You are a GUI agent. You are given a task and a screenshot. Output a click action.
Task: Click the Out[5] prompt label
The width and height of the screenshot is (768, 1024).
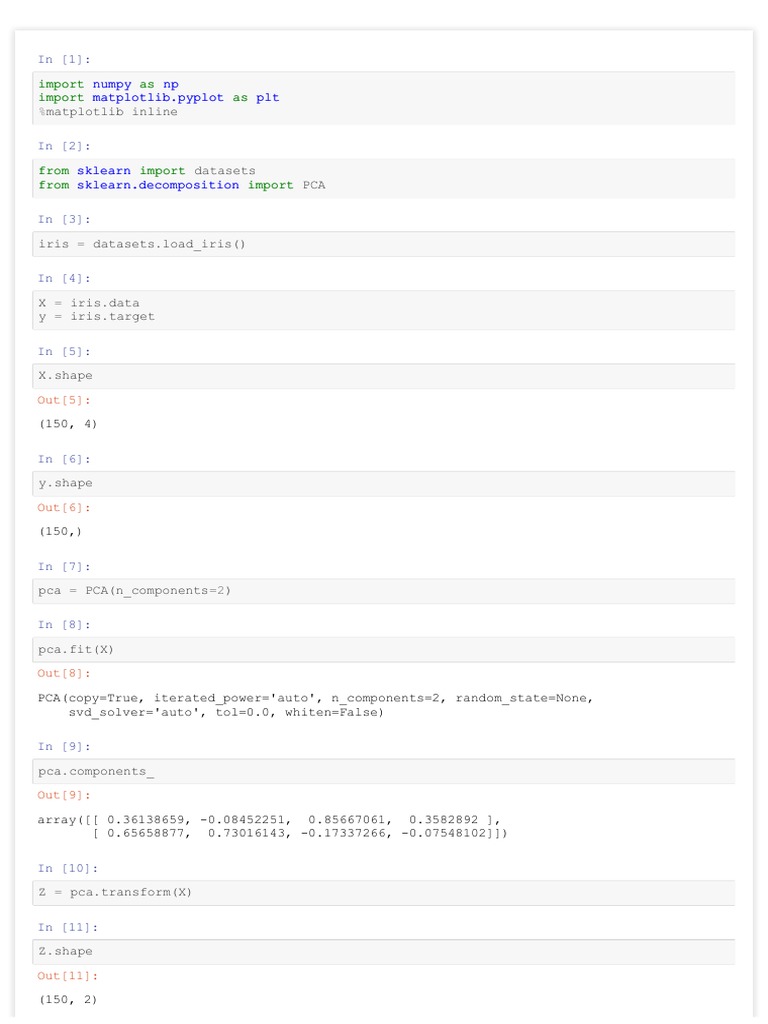(x=63, y=400)
